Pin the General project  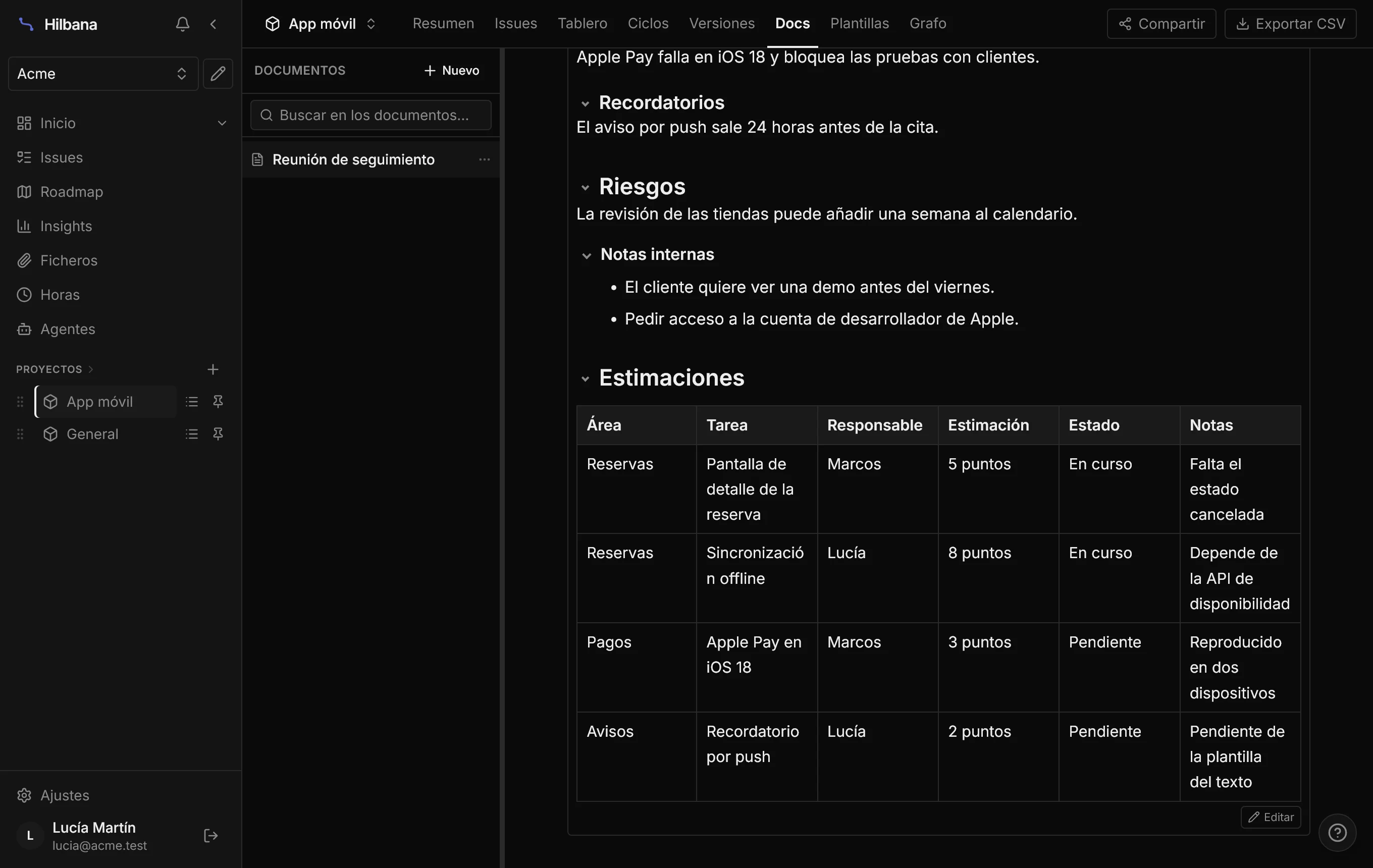pyautogui.click(x=218, y=435)
